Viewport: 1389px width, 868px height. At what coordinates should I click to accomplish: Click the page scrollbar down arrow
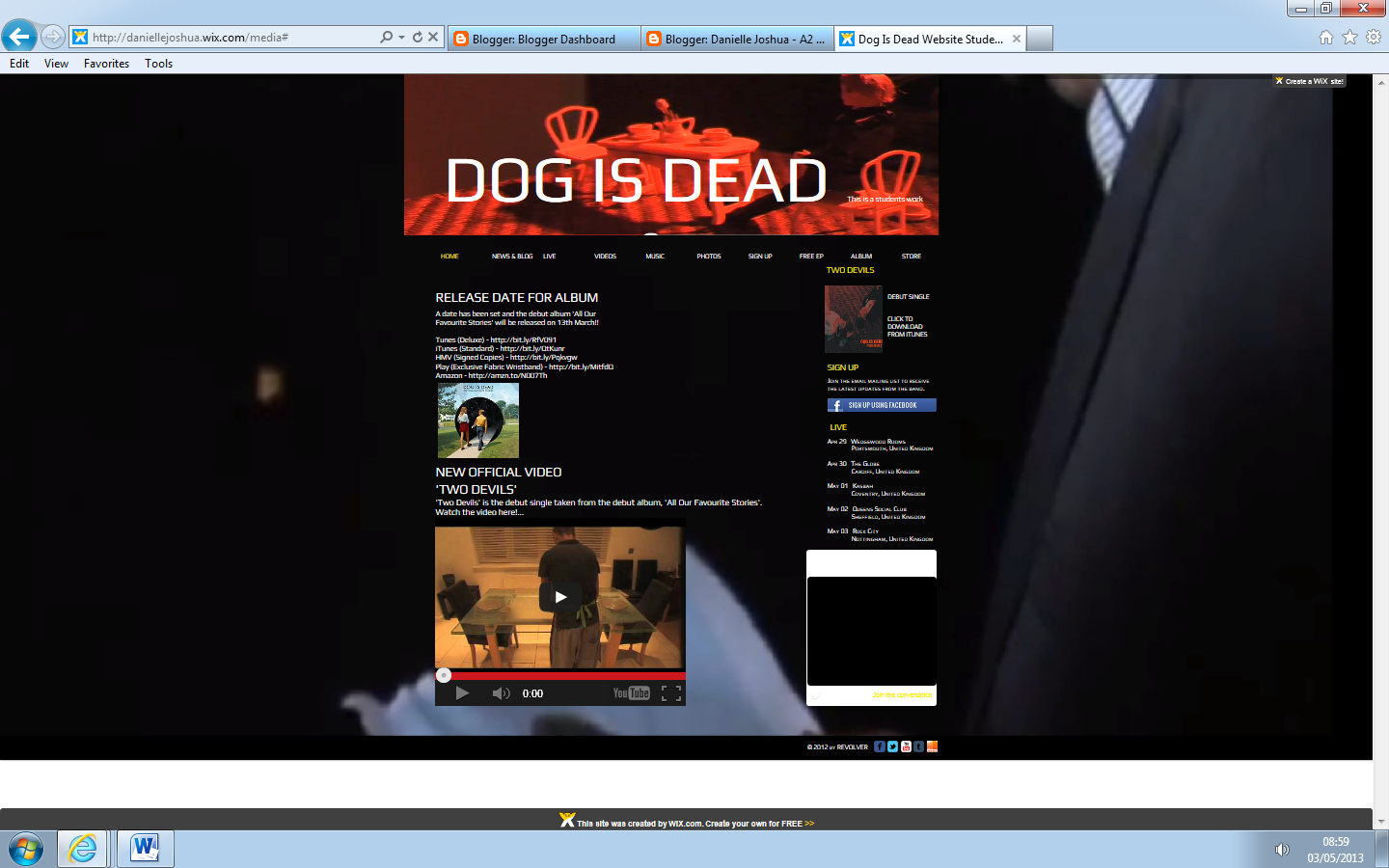point(1380,822)
